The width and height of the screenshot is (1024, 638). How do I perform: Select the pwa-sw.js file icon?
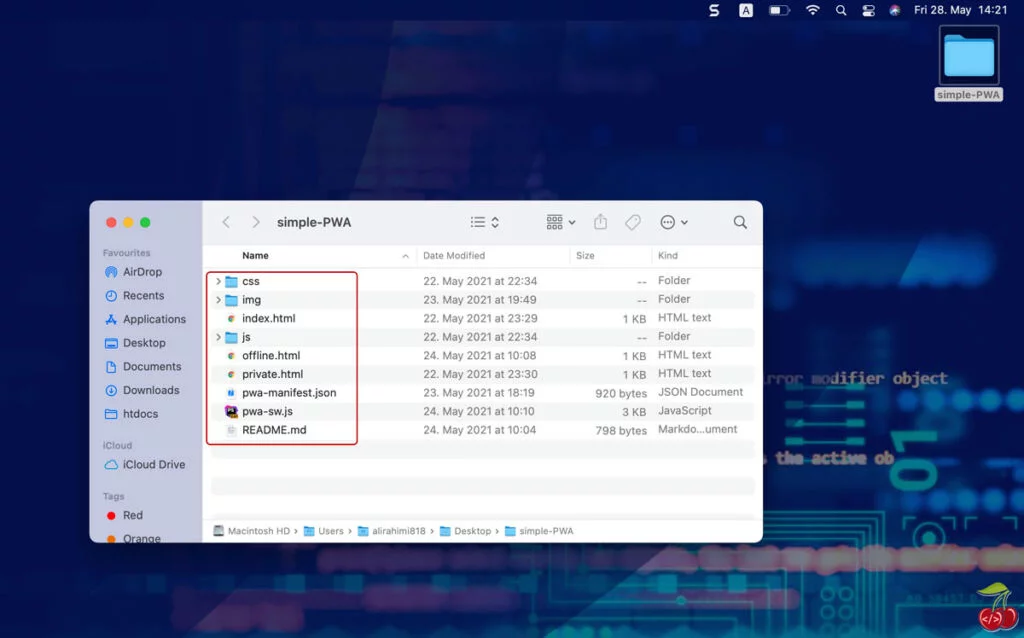(x=231, y=411)
